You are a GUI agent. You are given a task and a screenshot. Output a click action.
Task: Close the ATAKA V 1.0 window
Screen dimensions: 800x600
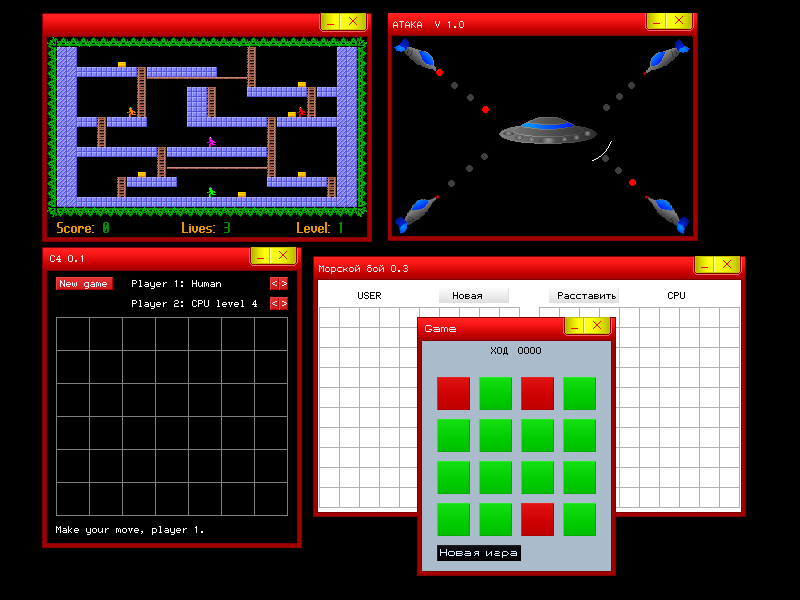pos(680,22)
